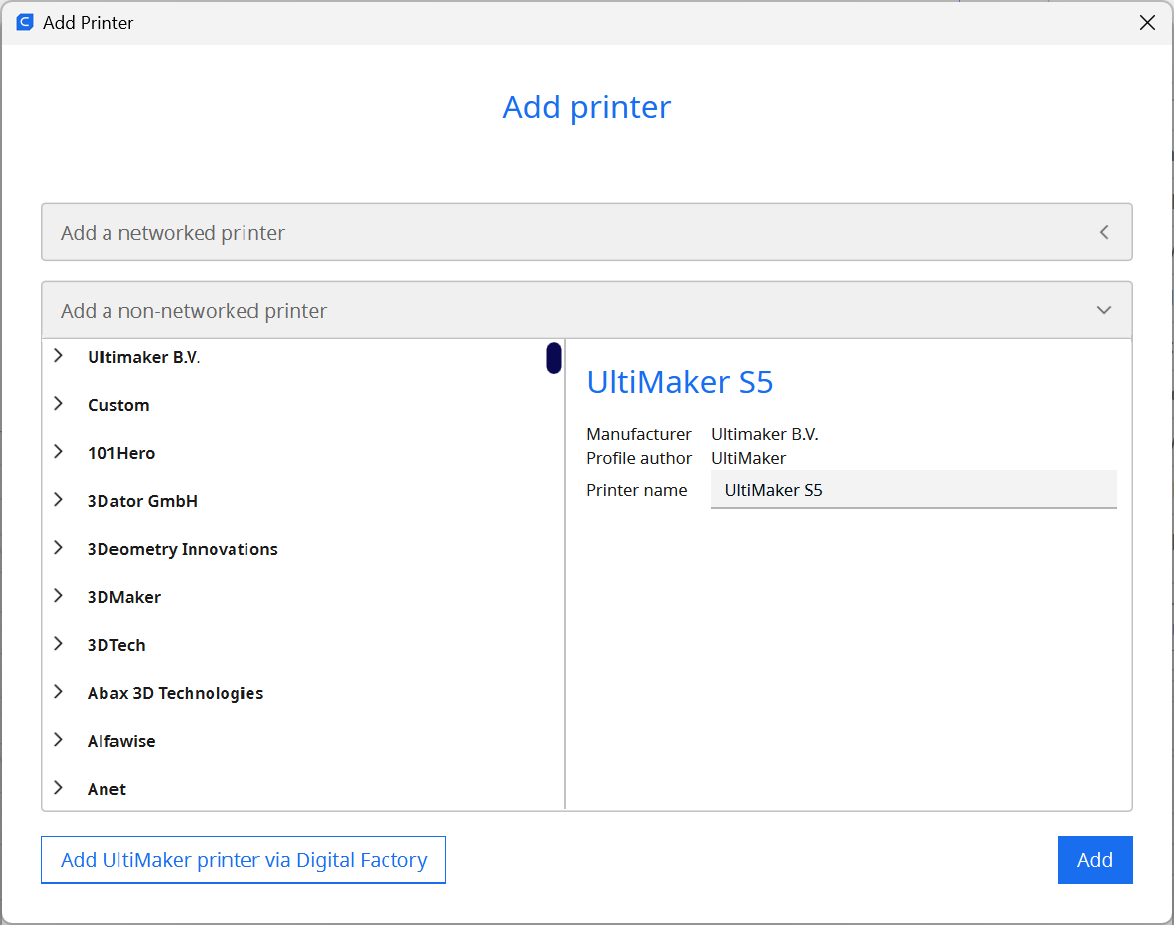Select the Ultimaker B.V. list entry

point(144,357)
